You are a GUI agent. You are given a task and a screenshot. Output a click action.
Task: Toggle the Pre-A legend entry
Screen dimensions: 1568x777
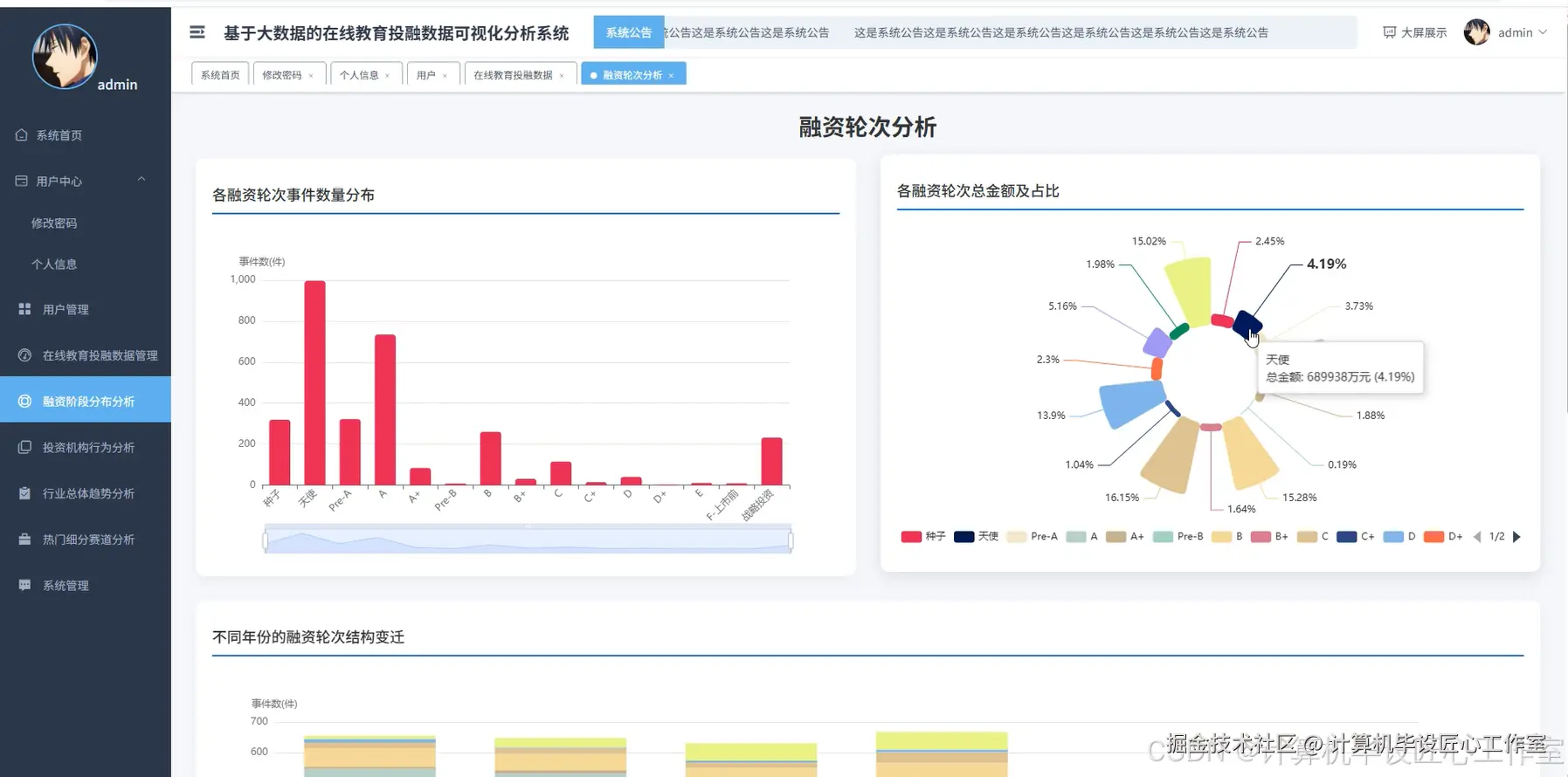point(1032,536)
